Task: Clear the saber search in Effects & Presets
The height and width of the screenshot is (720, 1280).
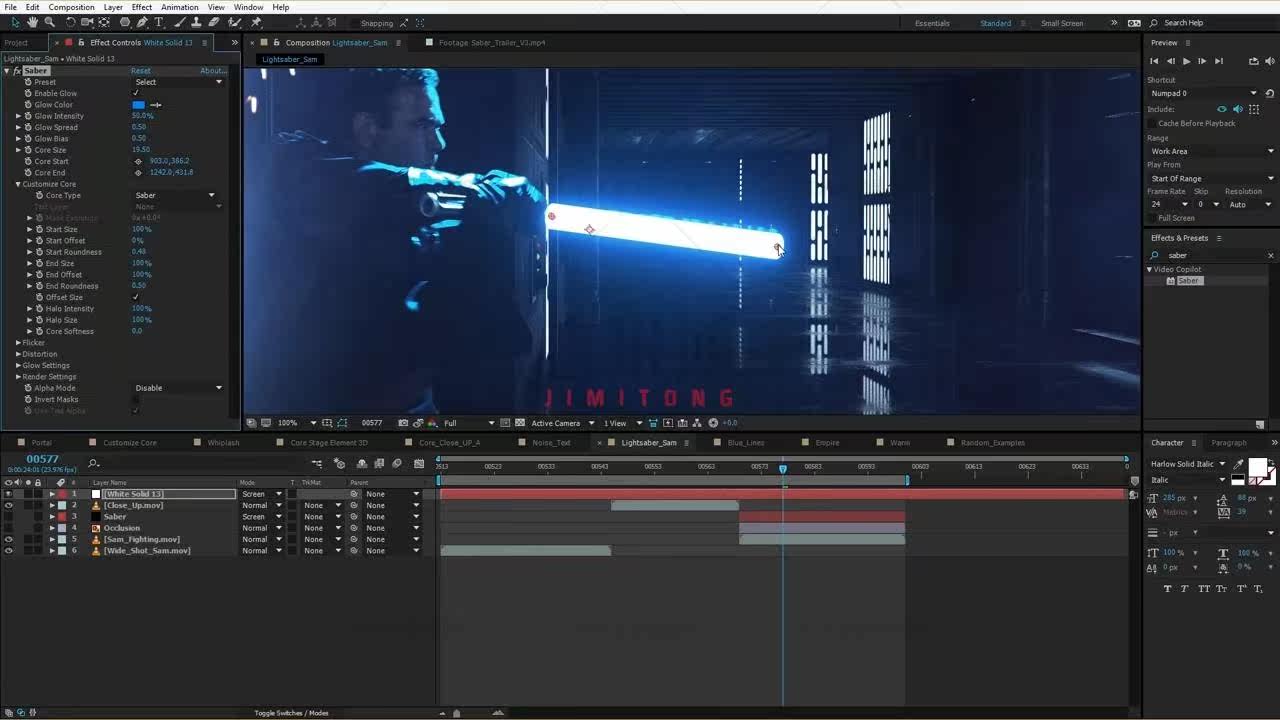Action: [x=1271, y=255]
